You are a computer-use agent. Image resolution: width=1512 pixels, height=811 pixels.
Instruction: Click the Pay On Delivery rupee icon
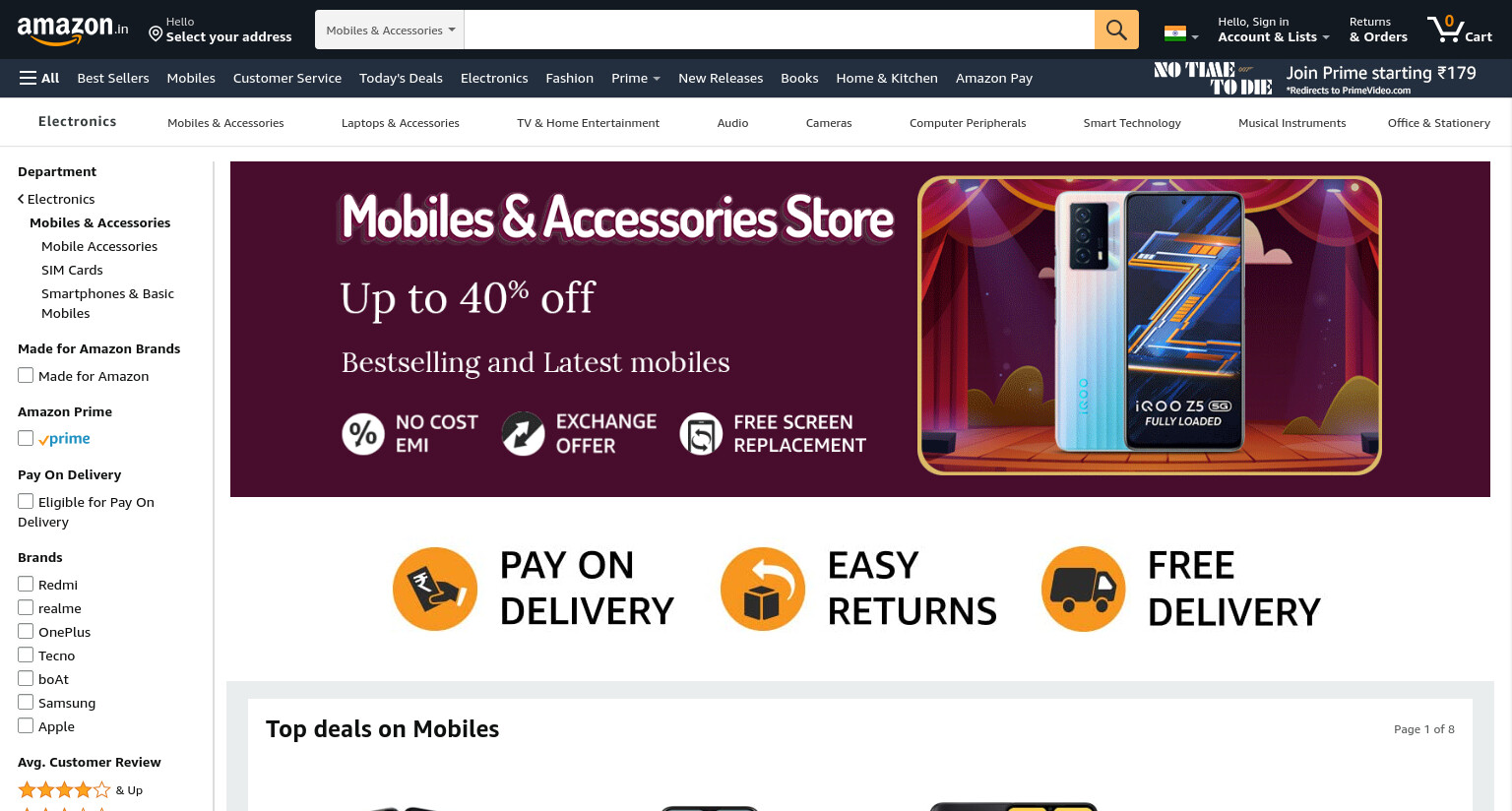435,589
